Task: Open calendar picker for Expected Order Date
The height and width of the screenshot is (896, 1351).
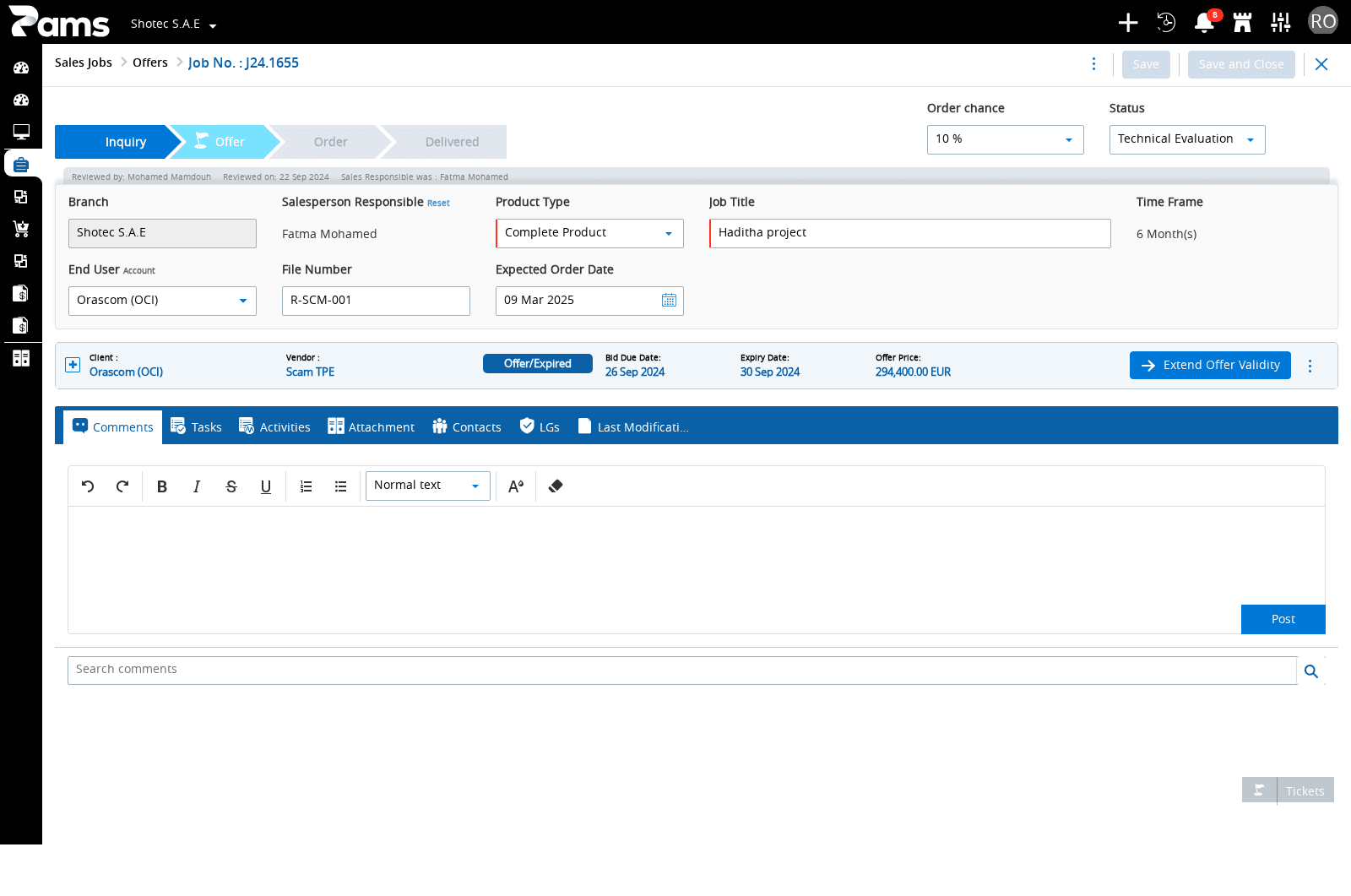Action: coord(669,301)
